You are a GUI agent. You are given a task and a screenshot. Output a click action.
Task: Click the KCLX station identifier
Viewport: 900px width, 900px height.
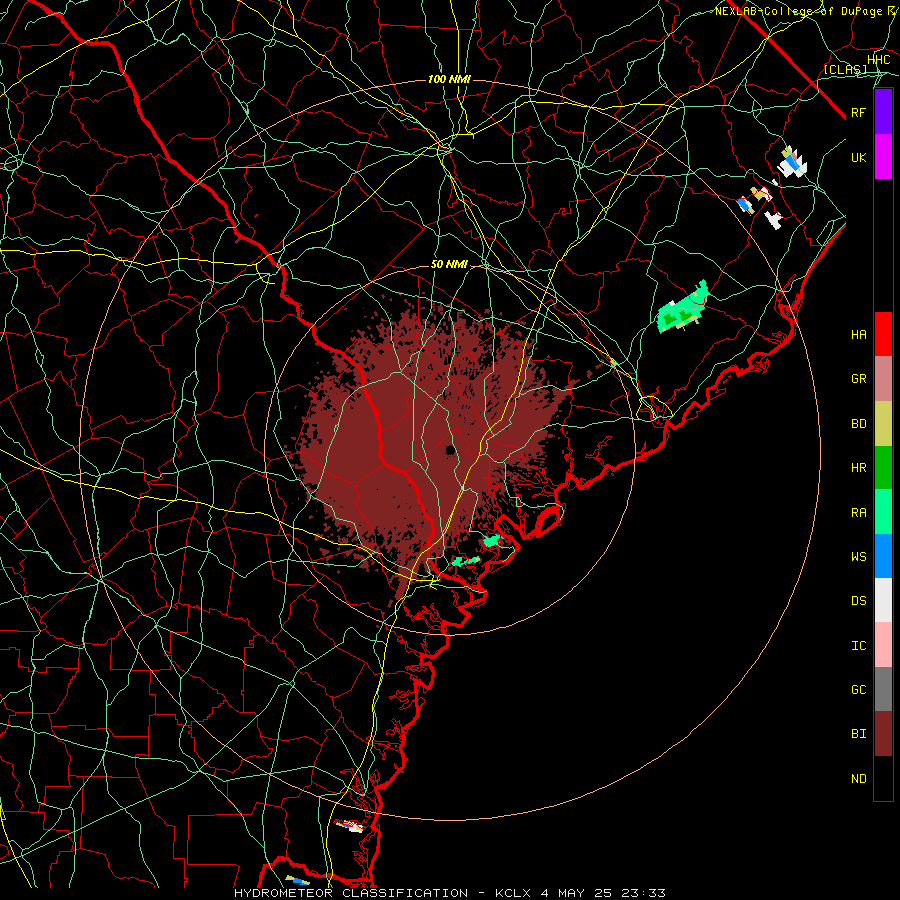pos(513,893)
